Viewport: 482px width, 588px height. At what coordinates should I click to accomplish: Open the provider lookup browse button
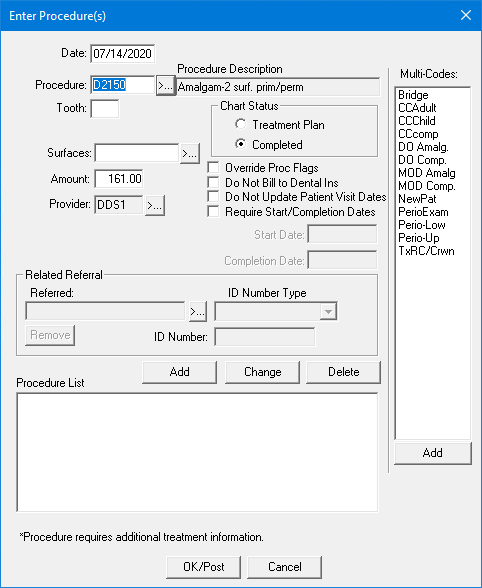click(155, 206)
